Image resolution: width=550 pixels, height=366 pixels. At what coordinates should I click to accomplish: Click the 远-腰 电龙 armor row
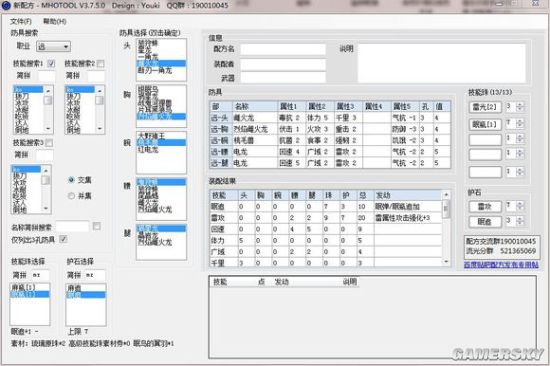point(330,152)
